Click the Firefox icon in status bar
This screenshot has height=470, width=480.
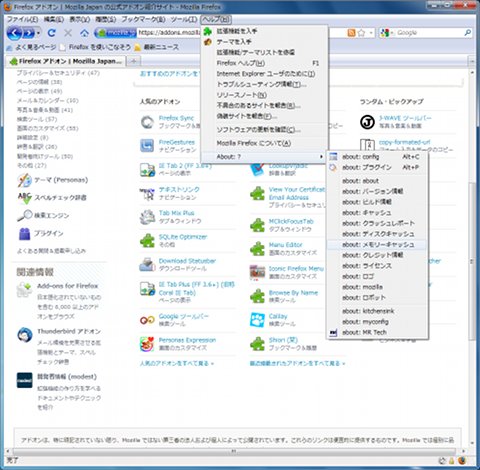pyautogui.click(x=462, y=461)
